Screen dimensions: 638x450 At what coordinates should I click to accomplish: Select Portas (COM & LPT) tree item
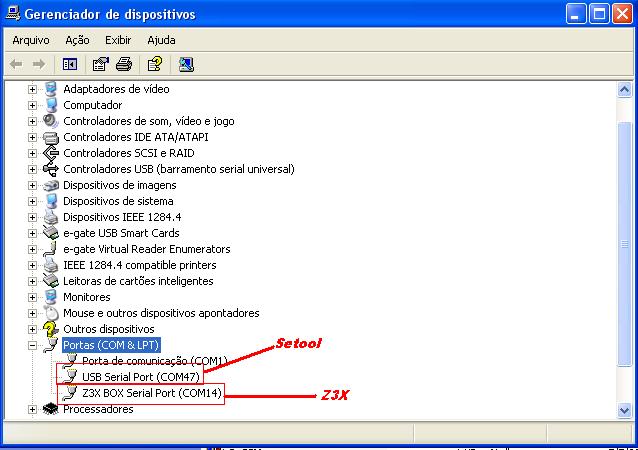click(111, 345)
